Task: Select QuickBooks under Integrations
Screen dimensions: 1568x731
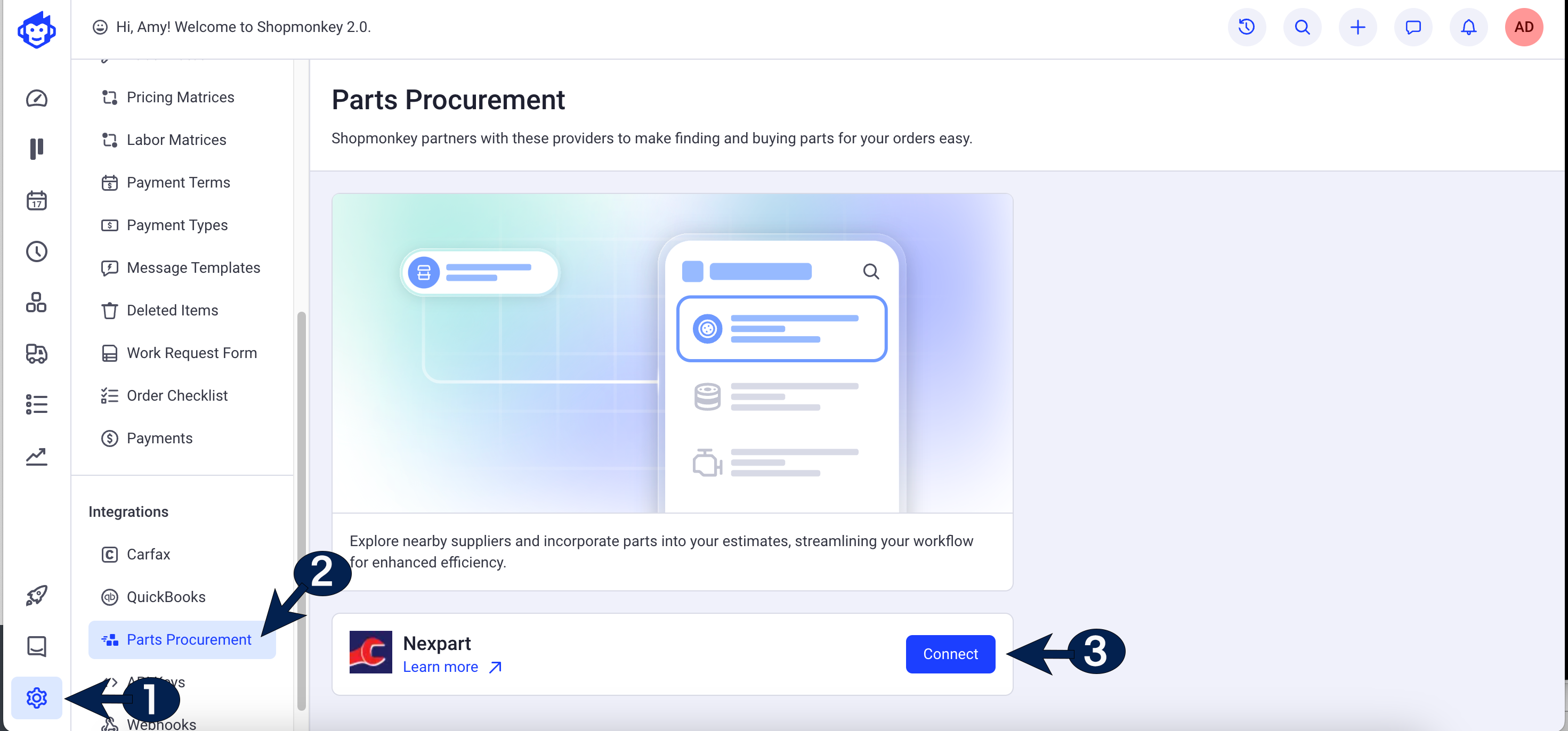Action: pos(166,597)
